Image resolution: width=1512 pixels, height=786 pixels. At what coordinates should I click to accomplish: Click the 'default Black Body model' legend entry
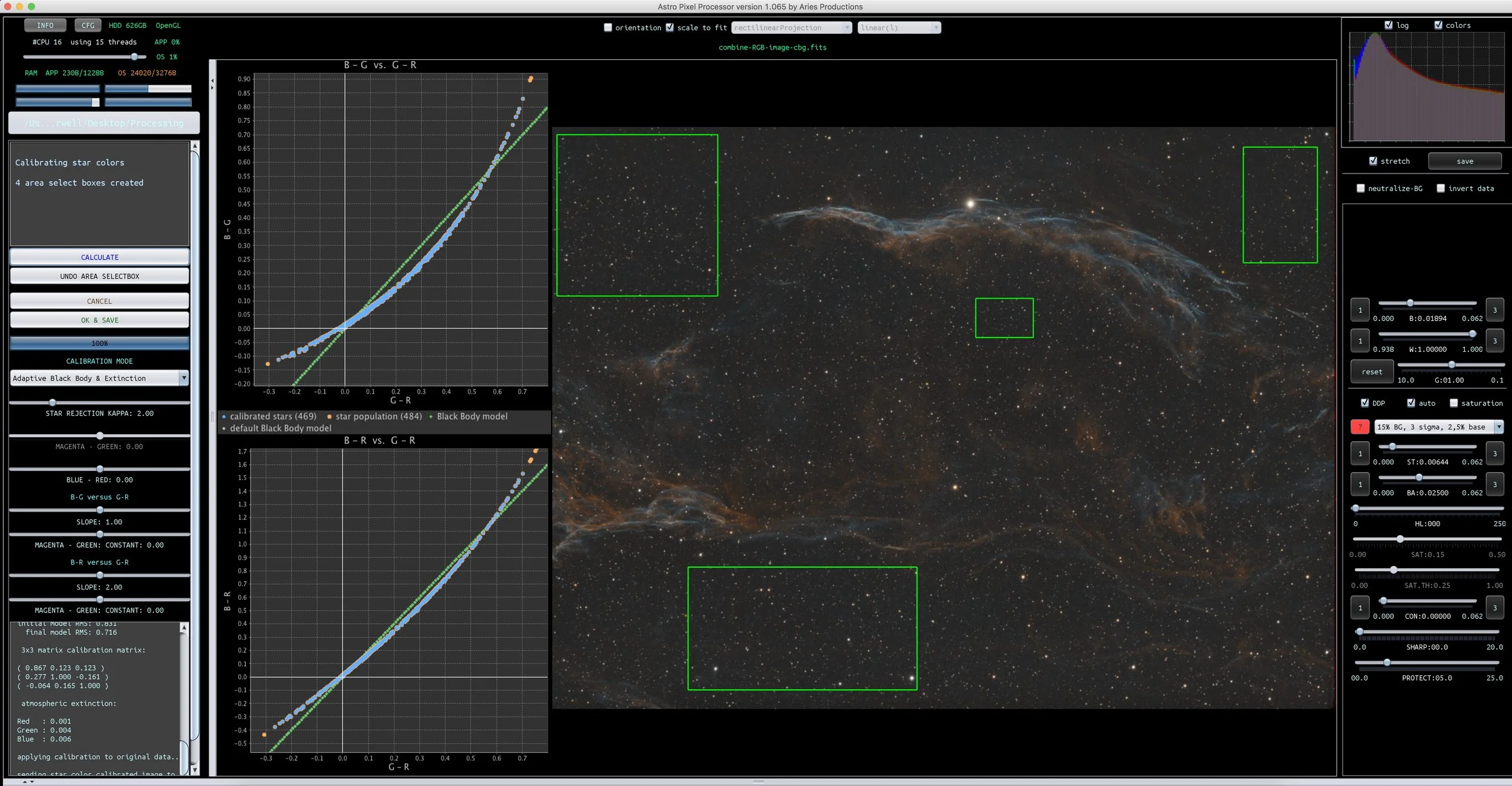(x=276, y=428)
